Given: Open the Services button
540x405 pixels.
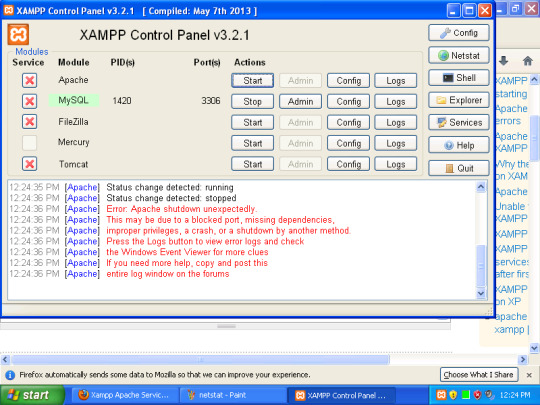Looking at the screenshot, I should [x=459, y=123].
